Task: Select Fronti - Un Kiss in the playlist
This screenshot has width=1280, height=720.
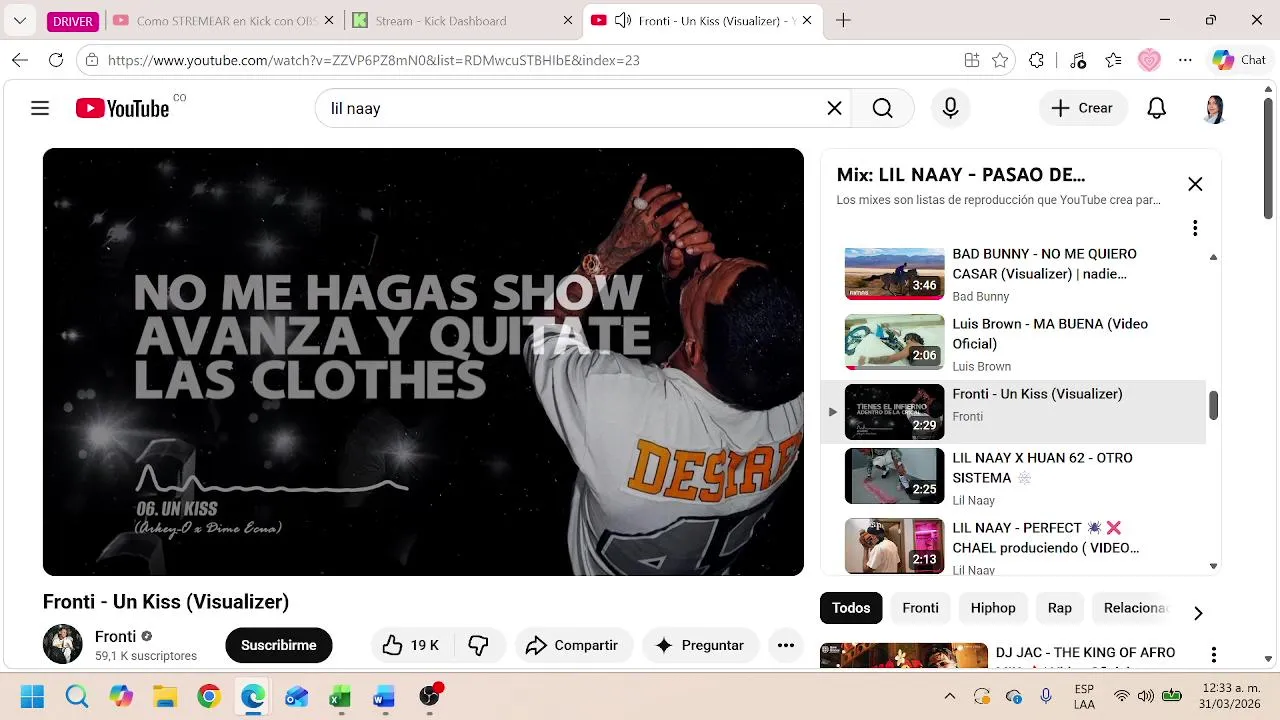Action: (1013, 412)
